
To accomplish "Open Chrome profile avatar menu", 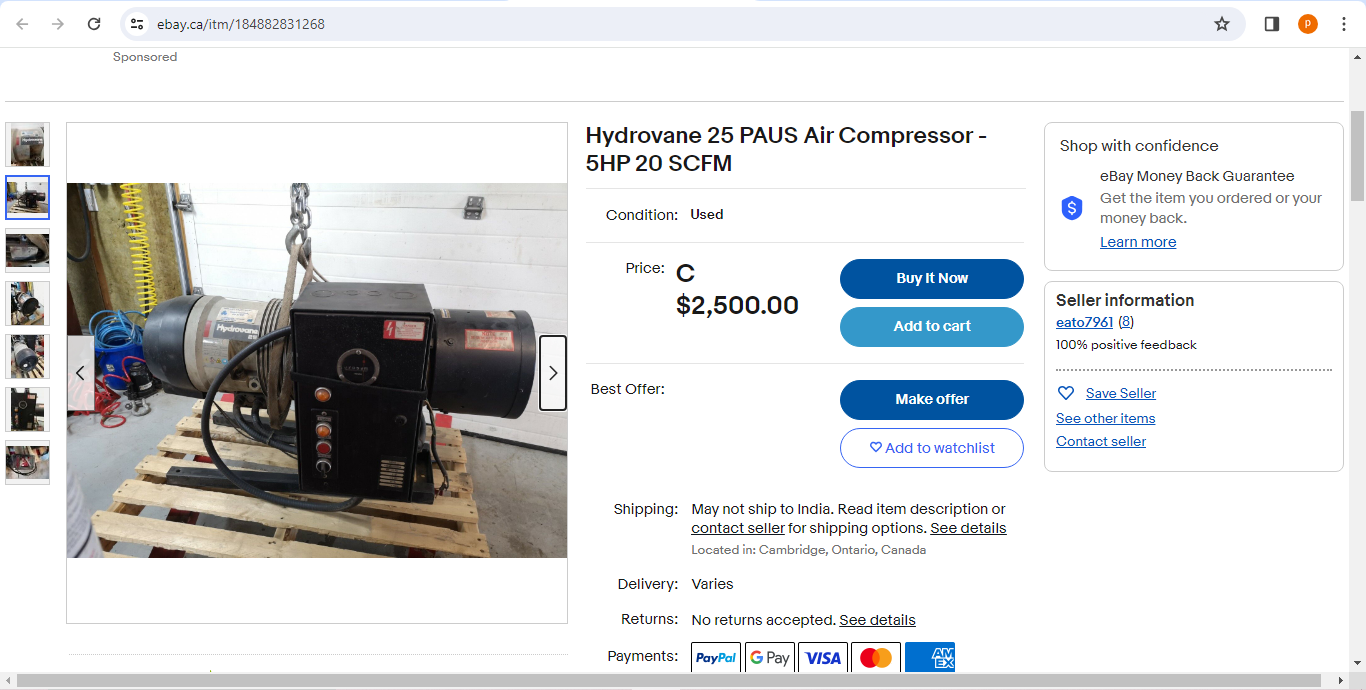I will [1308, 24].
